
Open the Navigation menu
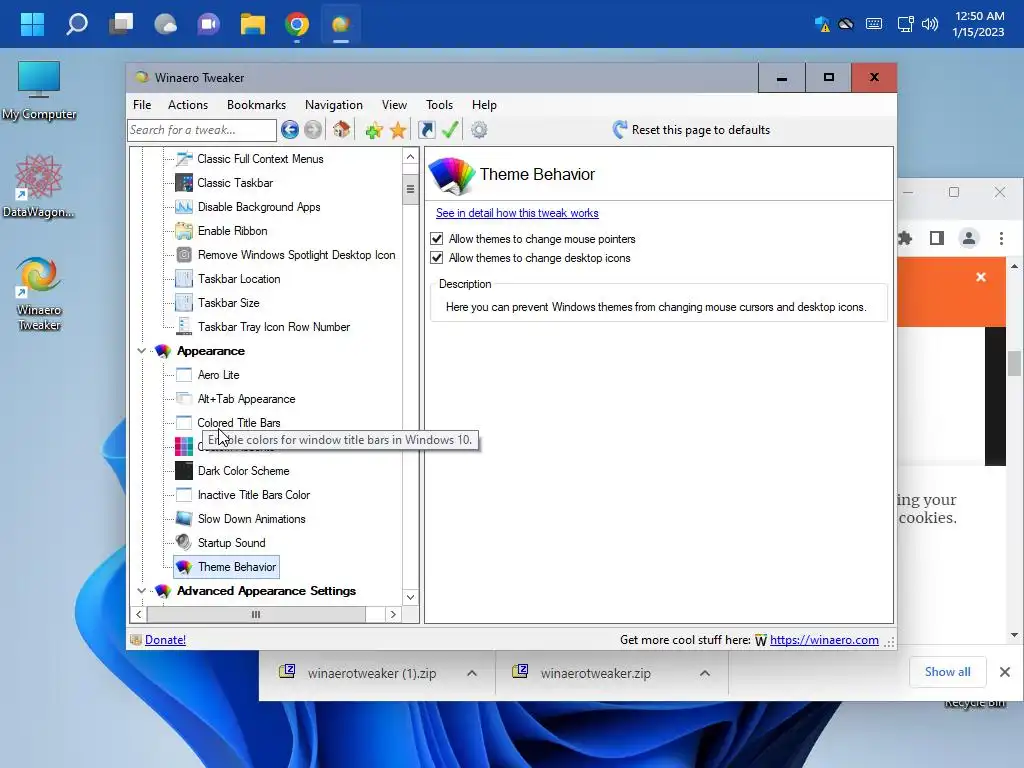[x=334, y=104]
